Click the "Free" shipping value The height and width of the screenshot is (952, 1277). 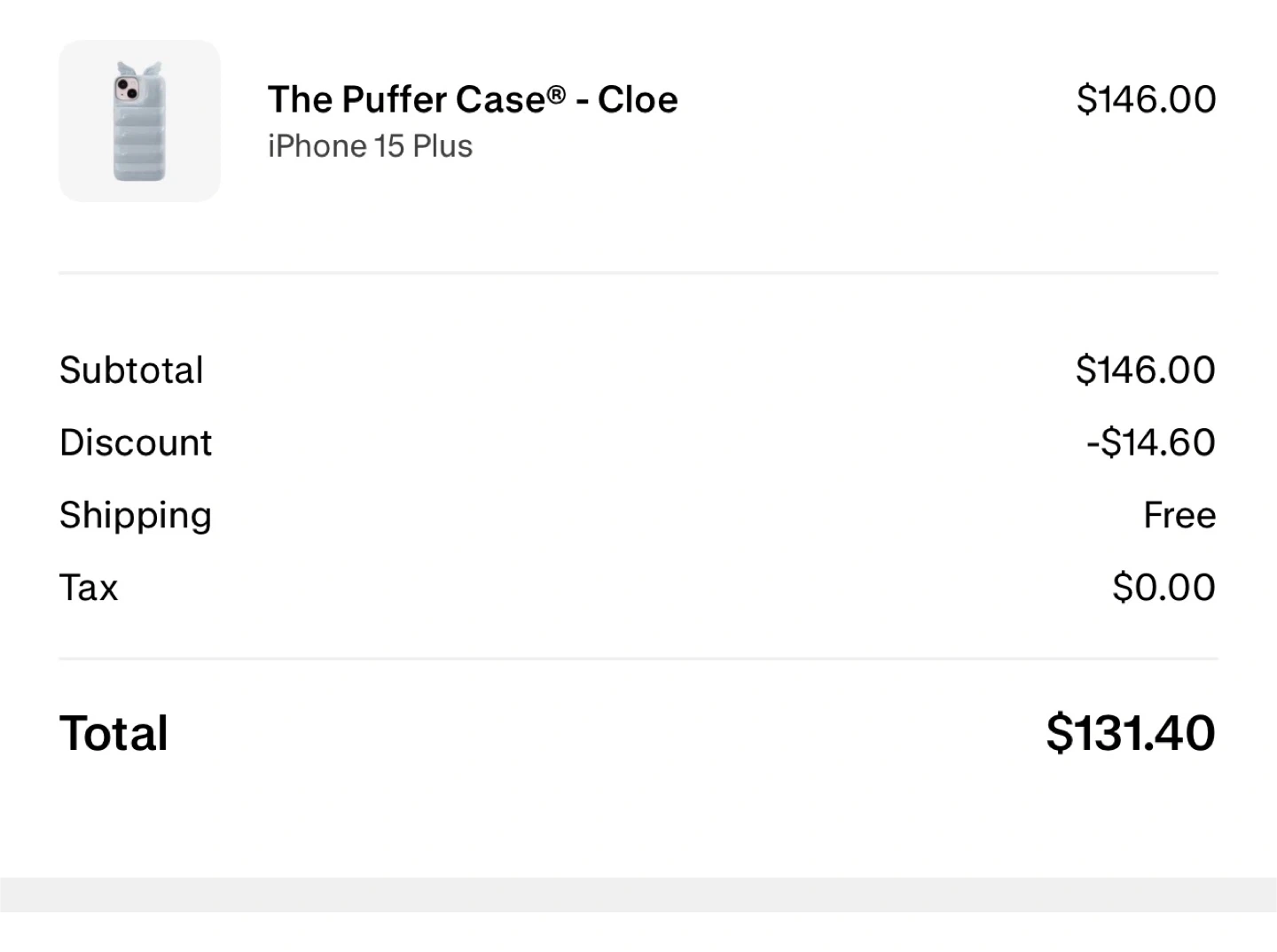pos(1179,515)
